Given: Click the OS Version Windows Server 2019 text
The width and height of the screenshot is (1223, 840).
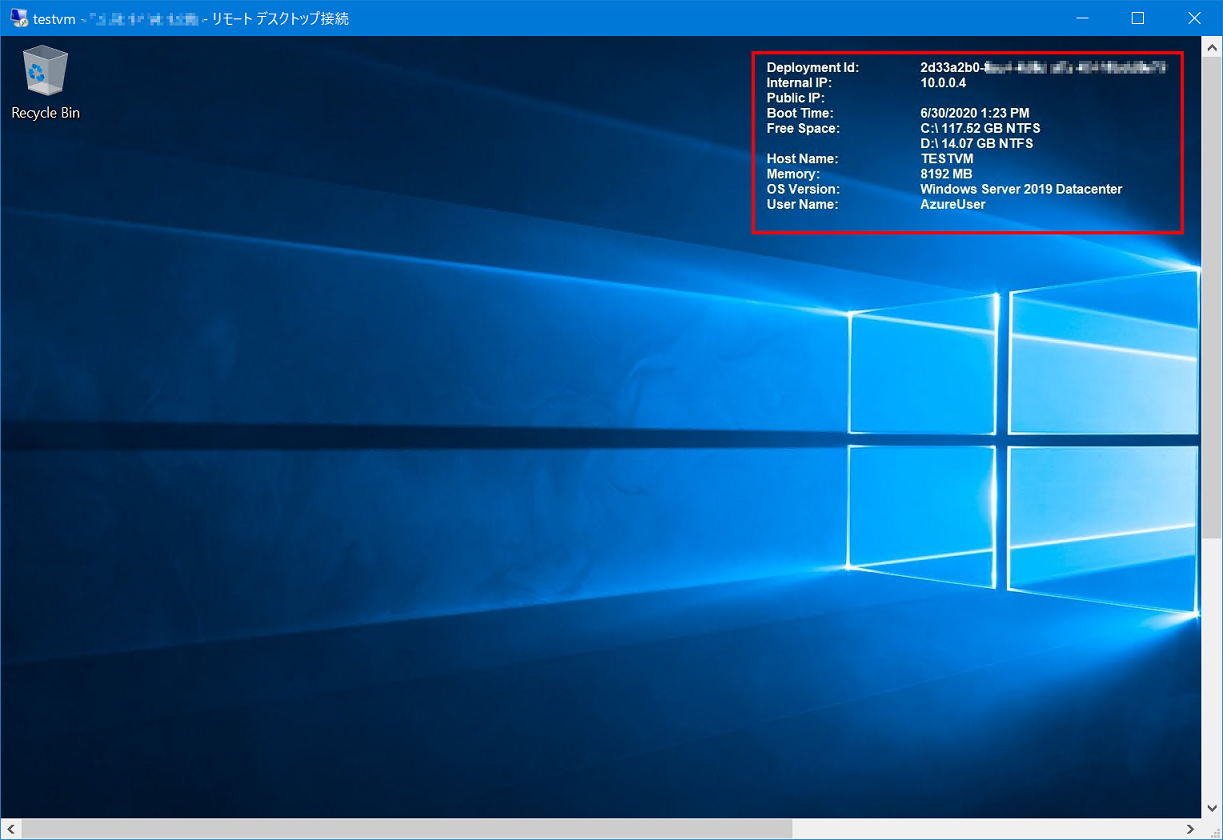Looking at the screenshot, I should [1020, 188].
